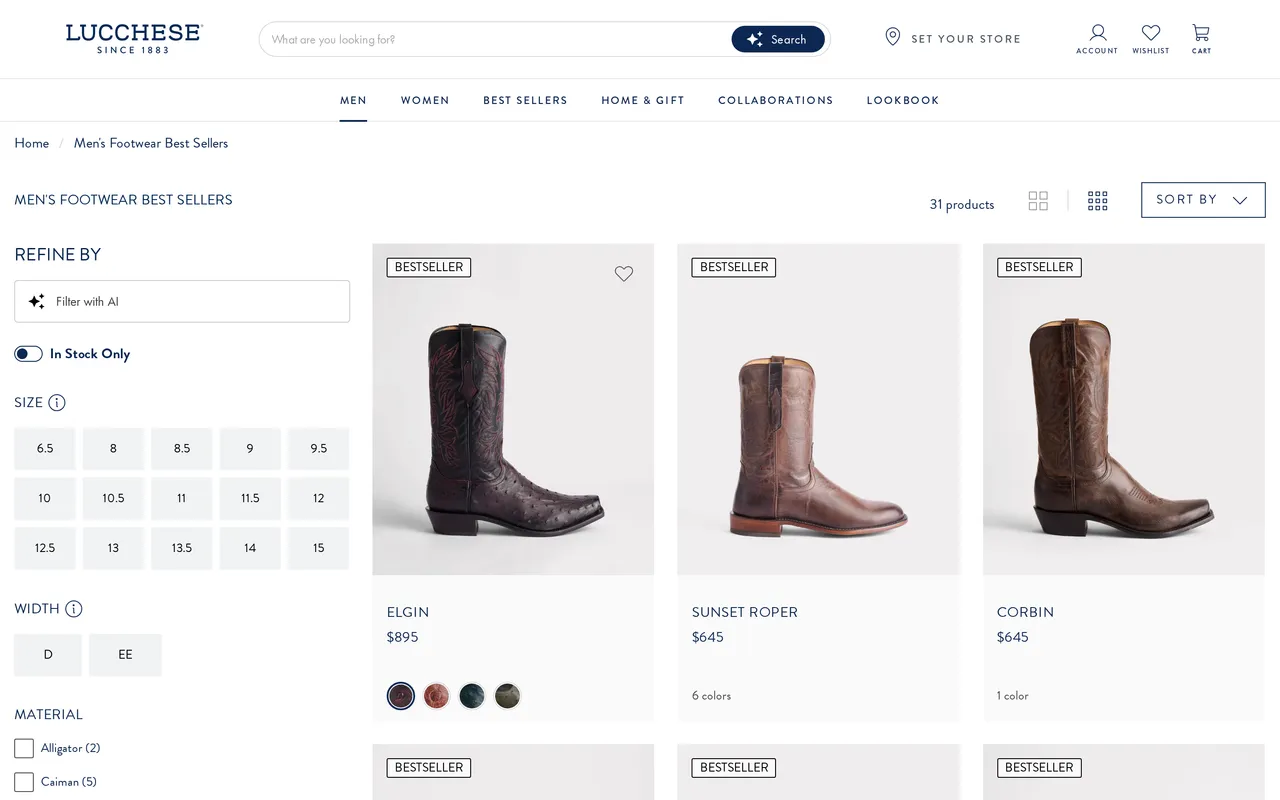Click Set Your Store link
Viewport: 1280px width, 800px height.
click(966, 39)
